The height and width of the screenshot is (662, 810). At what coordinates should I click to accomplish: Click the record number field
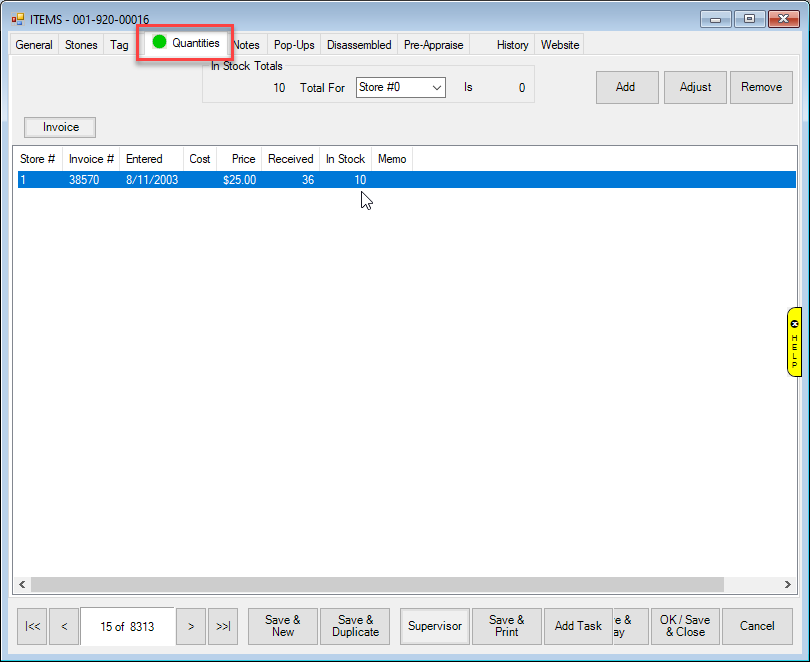(x=127, y=626)
